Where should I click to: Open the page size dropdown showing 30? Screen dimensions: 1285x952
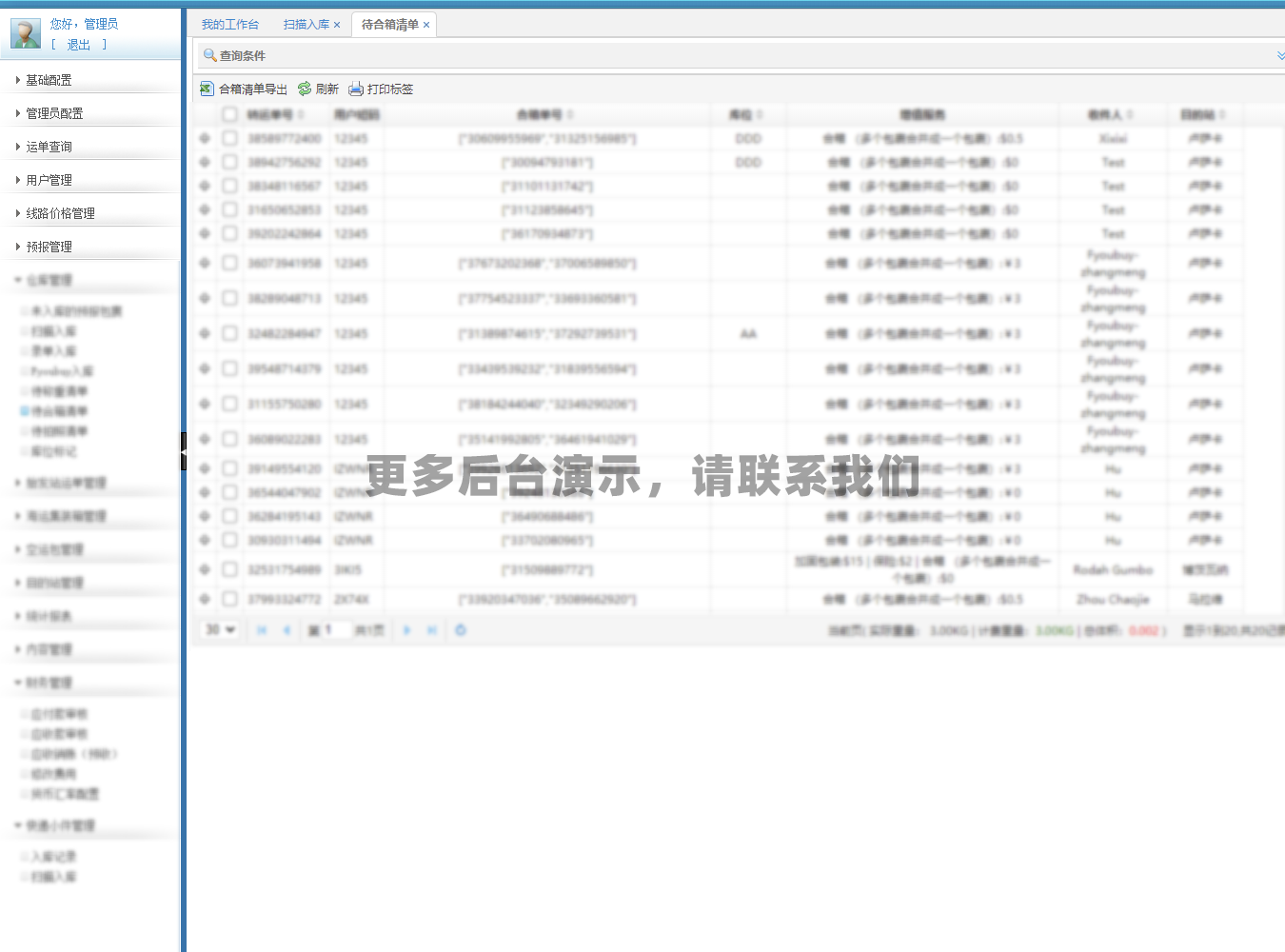pos(221,630)
